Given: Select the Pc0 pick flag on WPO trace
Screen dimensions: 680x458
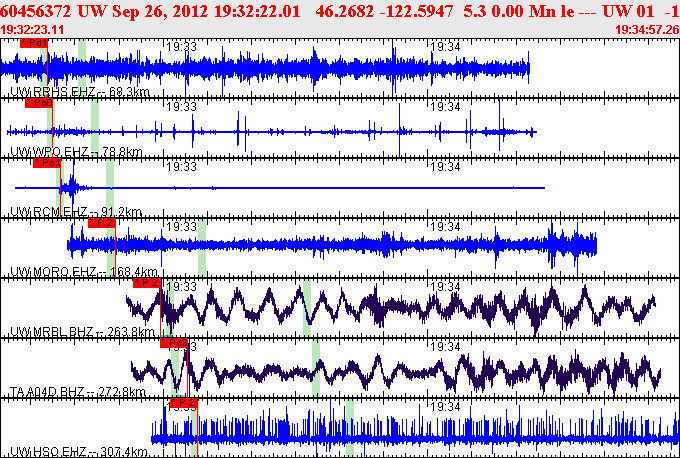Looking at the screenshot, I should pos(39,103).
